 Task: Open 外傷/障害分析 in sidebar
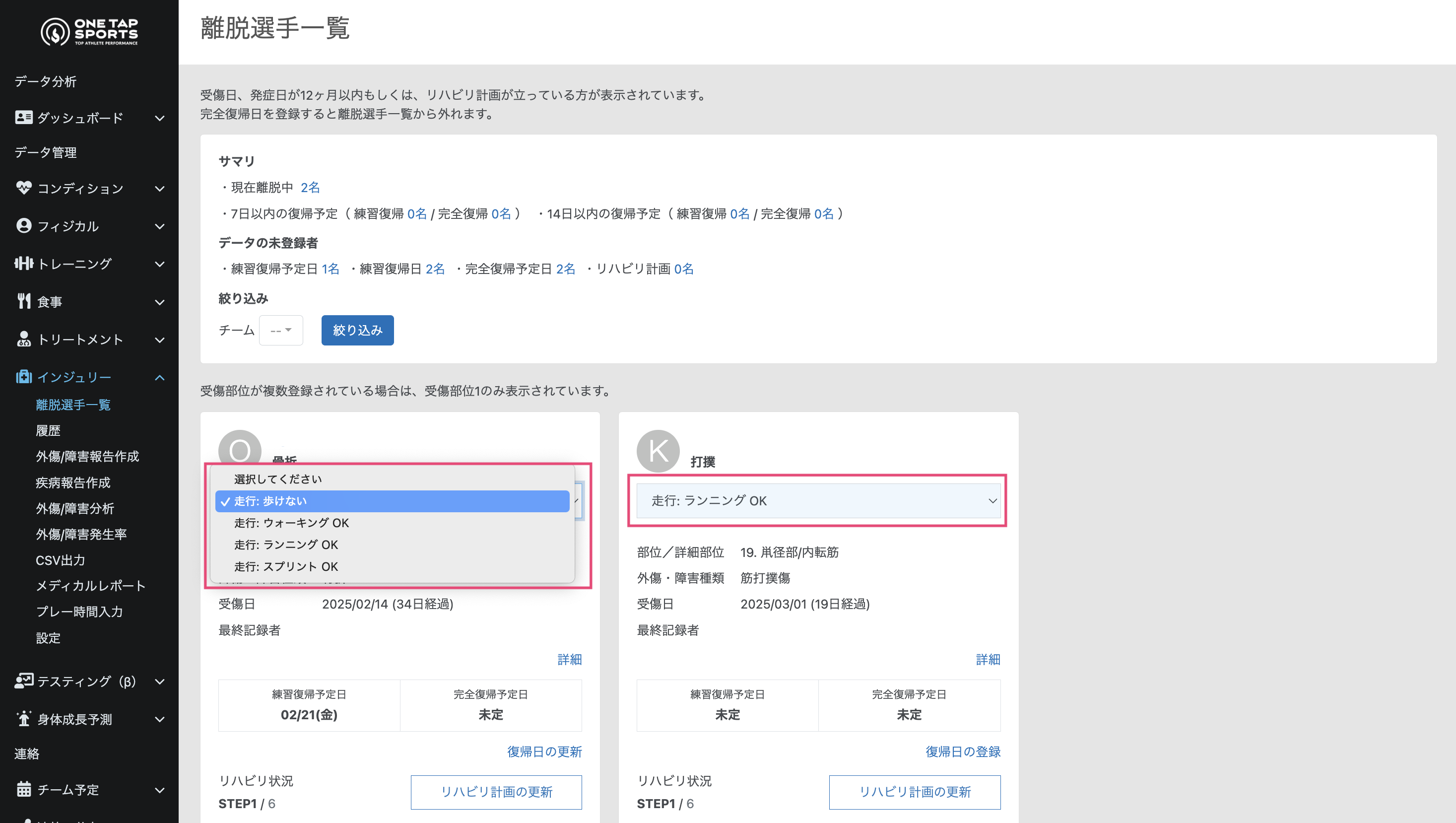pyautogui.click(x=74, y=508)
